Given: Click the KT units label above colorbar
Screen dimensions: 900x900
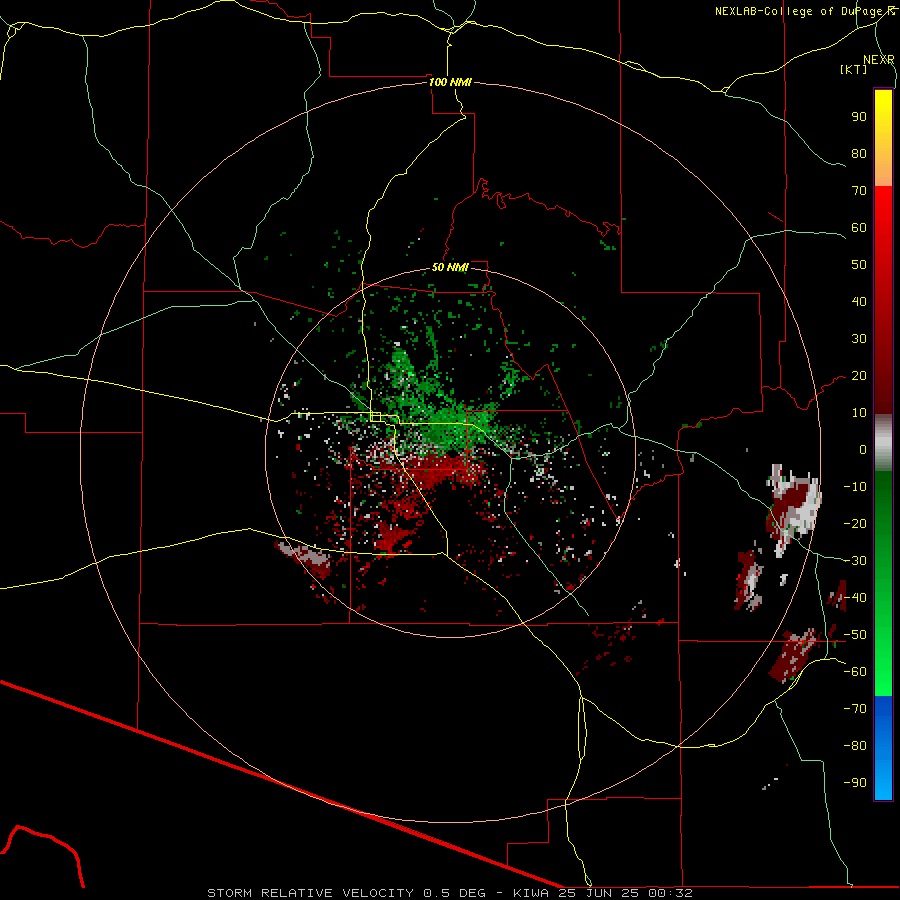Looking at the screenshot, I should point(853,69).
